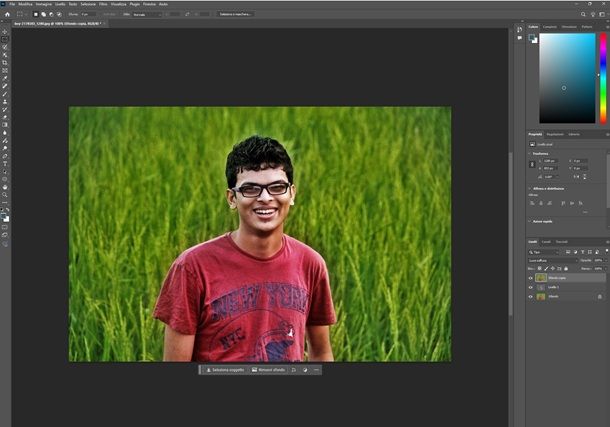Viewport: 610px width, 427px height.
Task: Select the Eyedropper tool
Action: click(x=5, y=78)
